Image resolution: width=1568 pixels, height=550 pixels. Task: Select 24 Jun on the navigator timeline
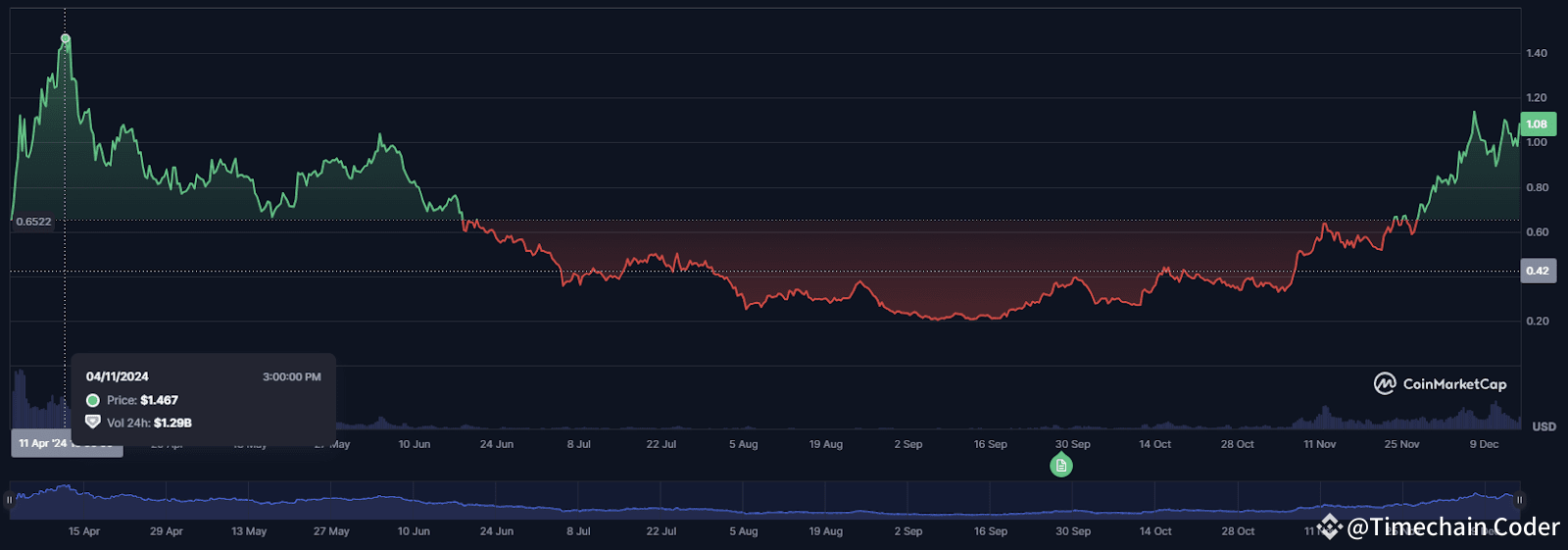[x=497, y=531]
